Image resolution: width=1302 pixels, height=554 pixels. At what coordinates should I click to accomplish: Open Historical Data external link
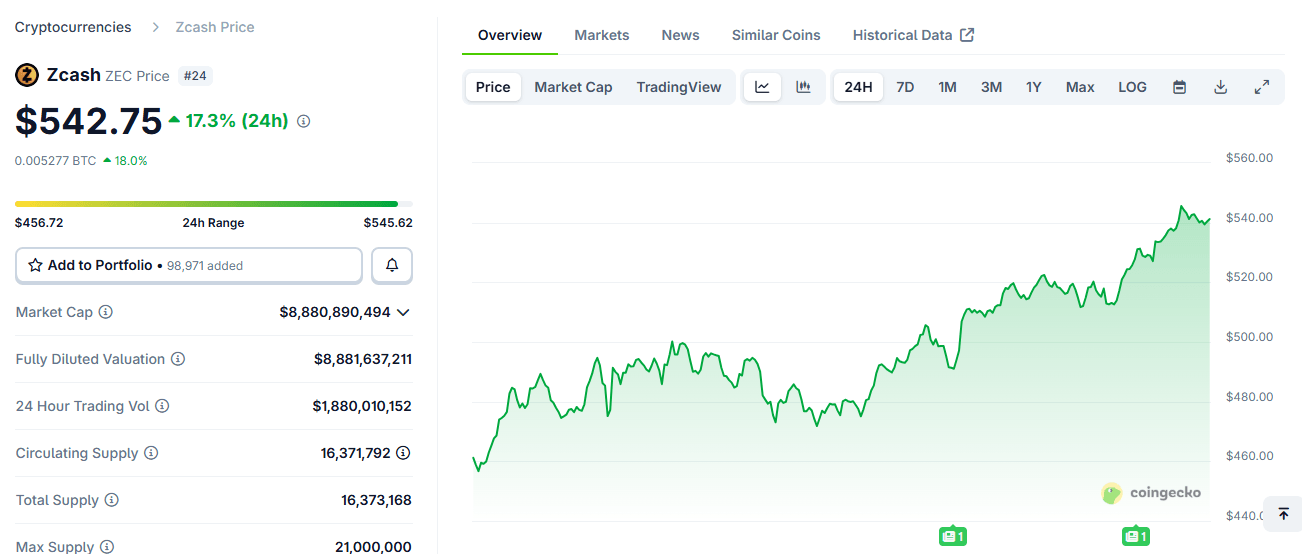(912, 35)
